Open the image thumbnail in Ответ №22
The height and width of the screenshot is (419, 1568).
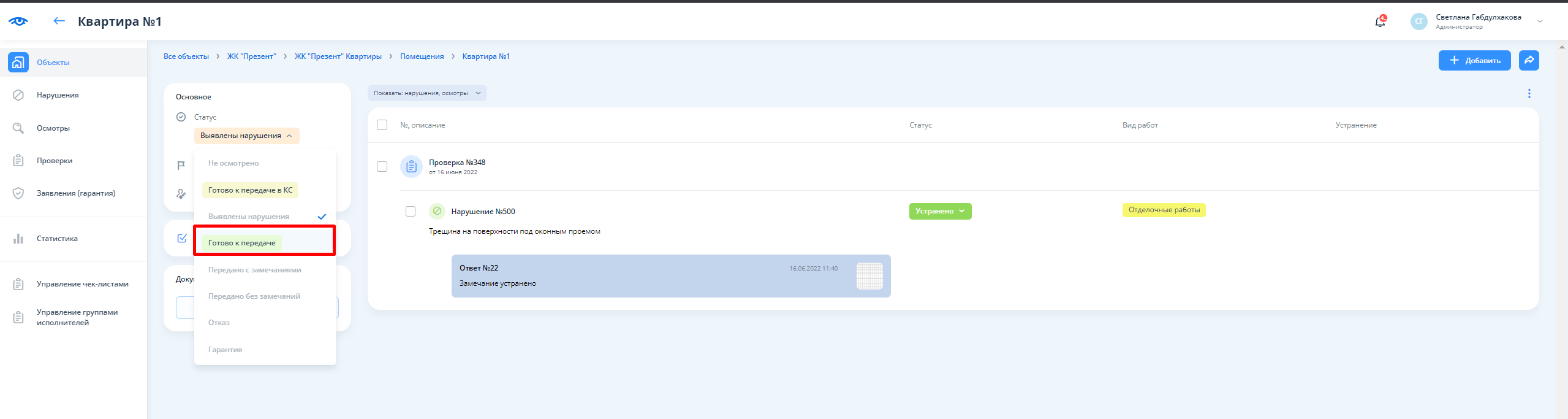pos(869,276)
